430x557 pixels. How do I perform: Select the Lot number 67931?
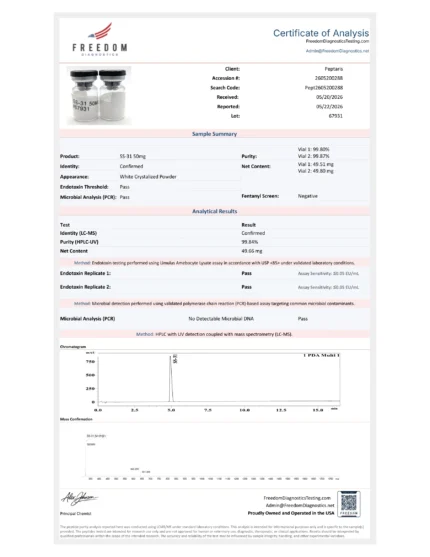[335, 116]
